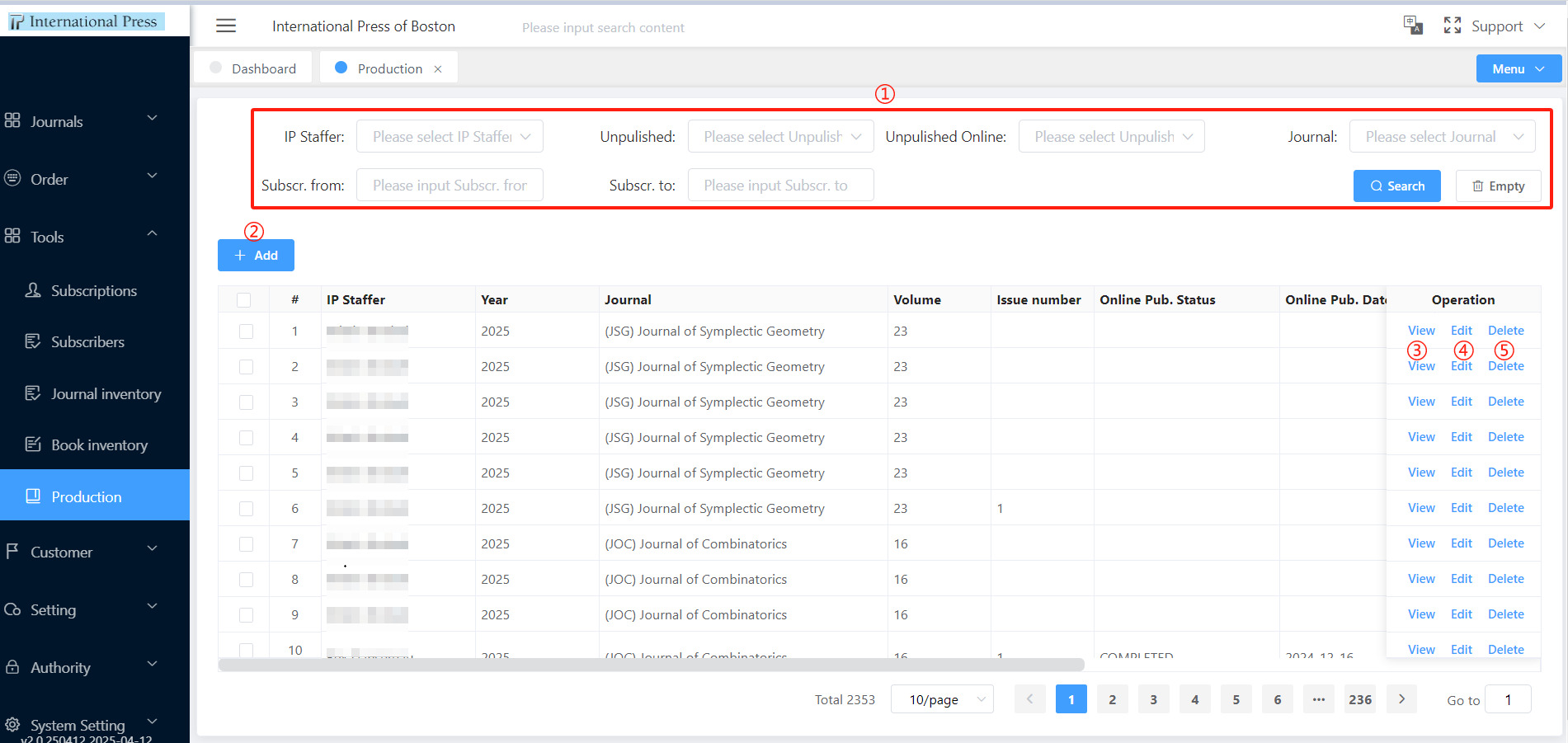Open the Unpulished Online dropdown

pos(1111,136)
